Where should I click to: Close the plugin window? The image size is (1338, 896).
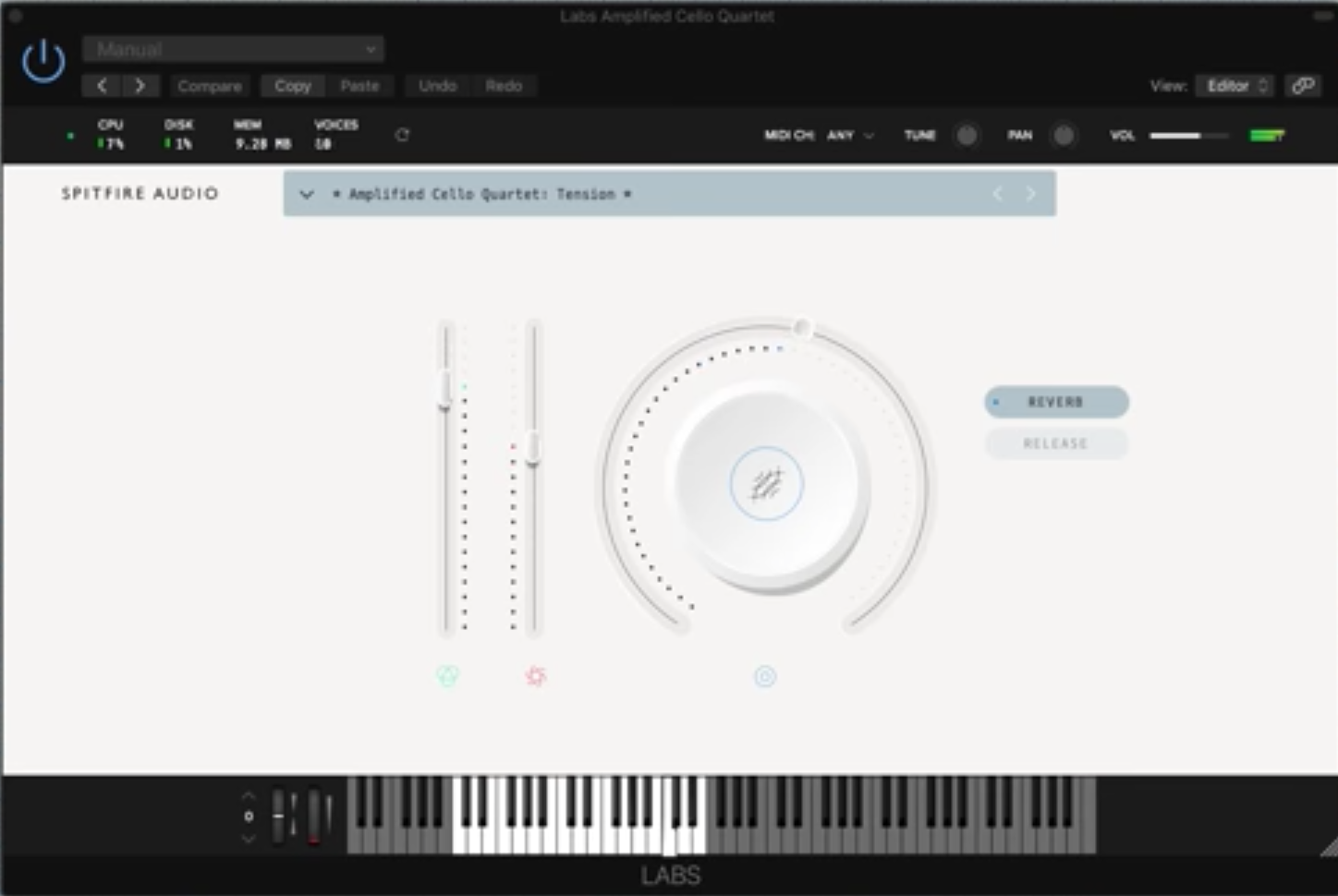tap(15, 16)
